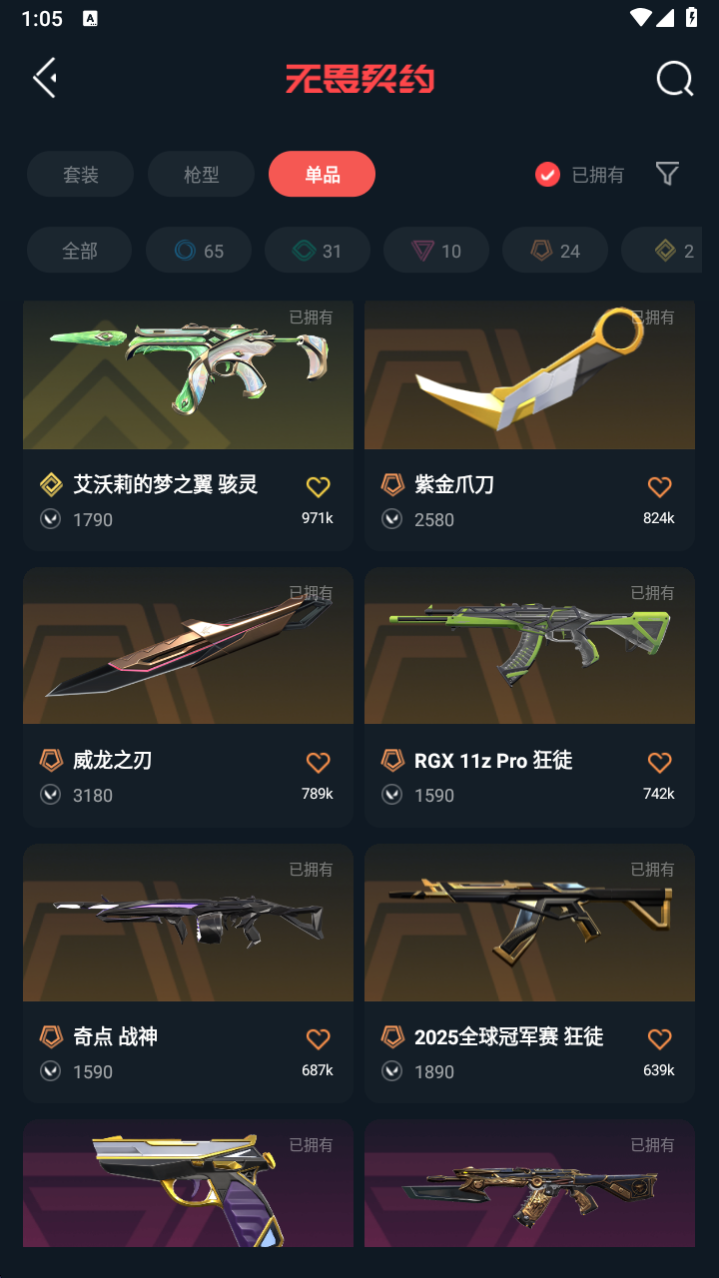Tap heart icon for RGX 11z Pro 狂徒
Viewport: 719px width, 1278px height.
tap(659, 763)
